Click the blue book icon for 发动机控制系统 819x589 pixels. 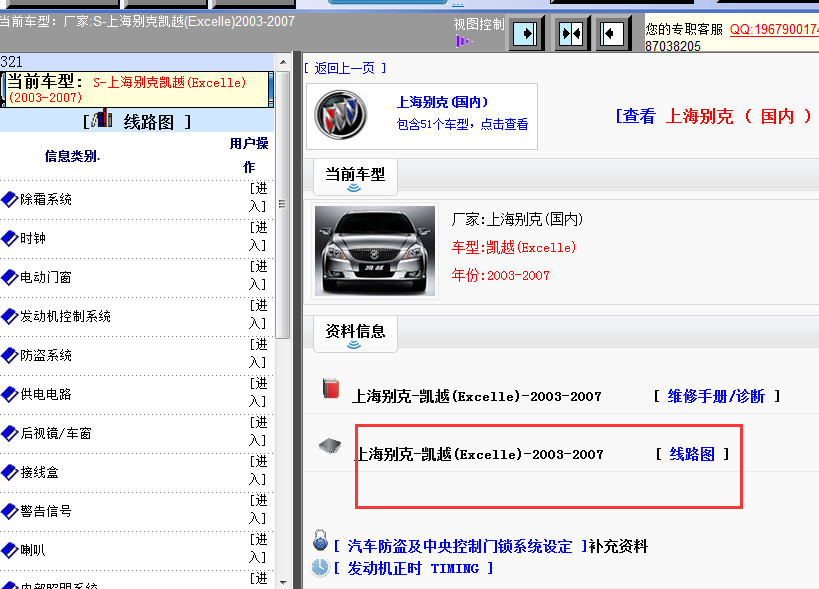click(9, 316)
